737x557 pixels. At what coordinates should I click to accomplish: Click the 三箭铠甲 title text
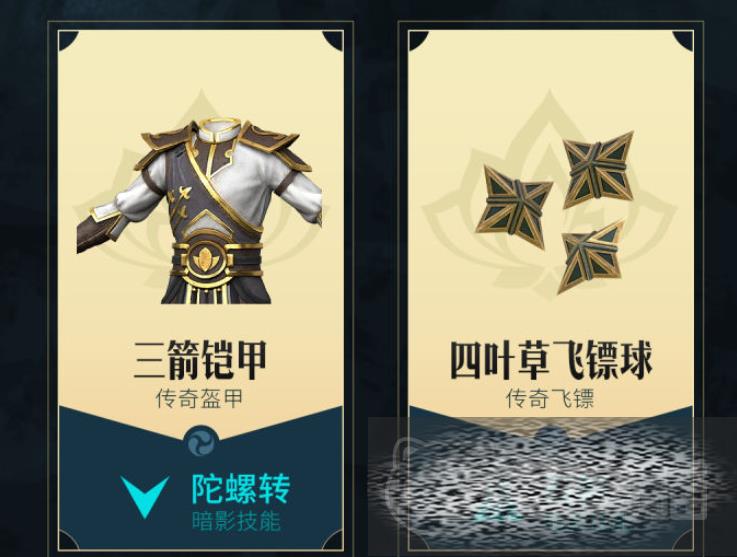pyautogui.click(x=200, y=360)
